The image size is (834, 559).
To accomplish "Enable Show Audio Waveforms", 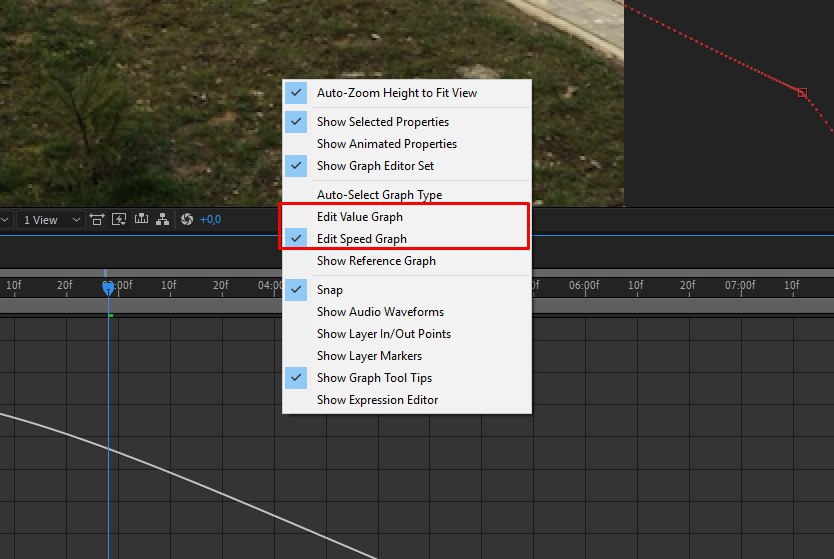I will [x=406, y=312].
